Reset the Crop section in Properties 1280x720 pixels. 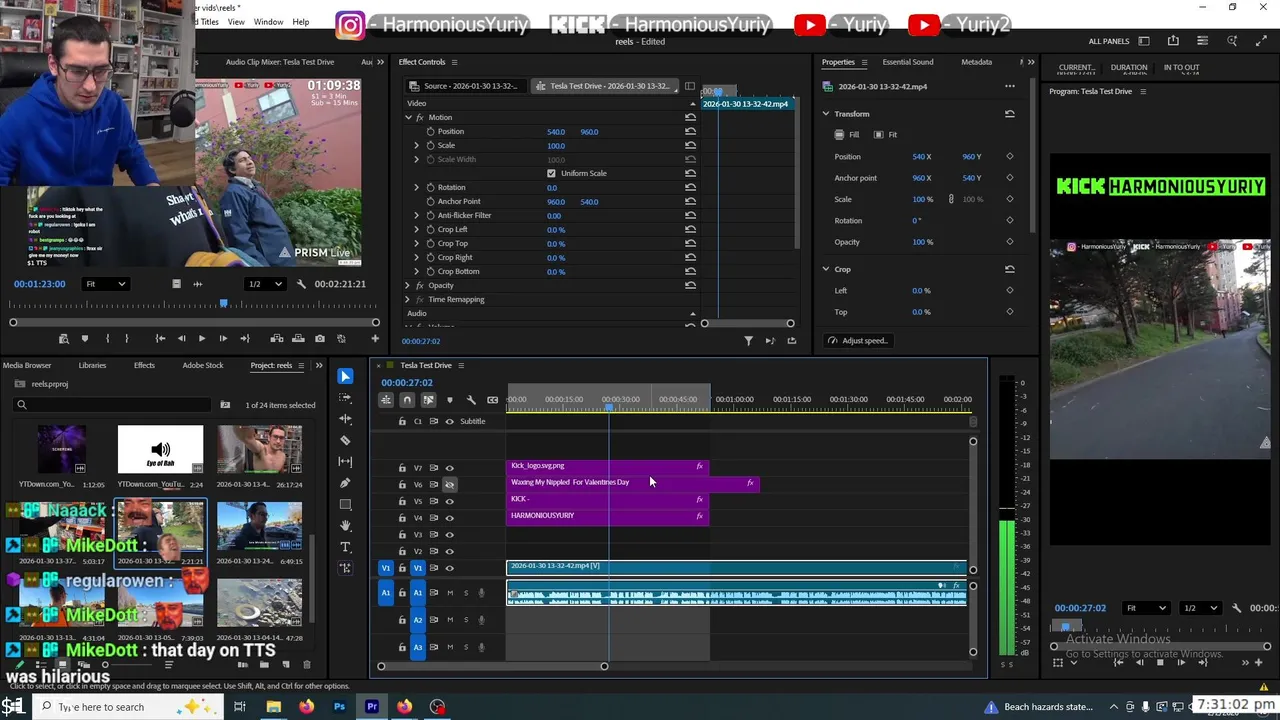click(1009, 269)
